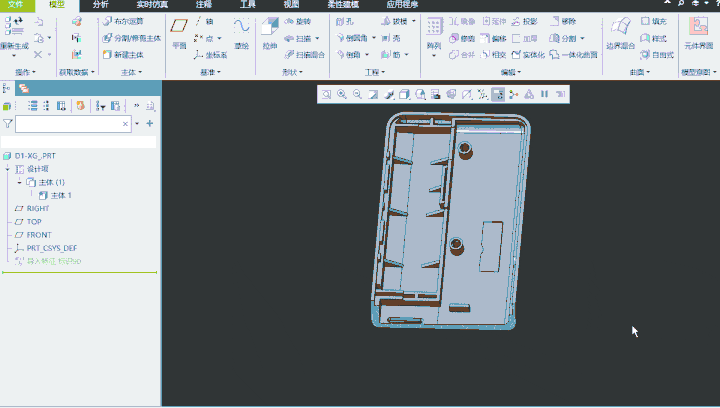The image size is (720, 408).
Task: Choose the 扫描混合 (Swept Blend) tool
Action: coord(304,55)
